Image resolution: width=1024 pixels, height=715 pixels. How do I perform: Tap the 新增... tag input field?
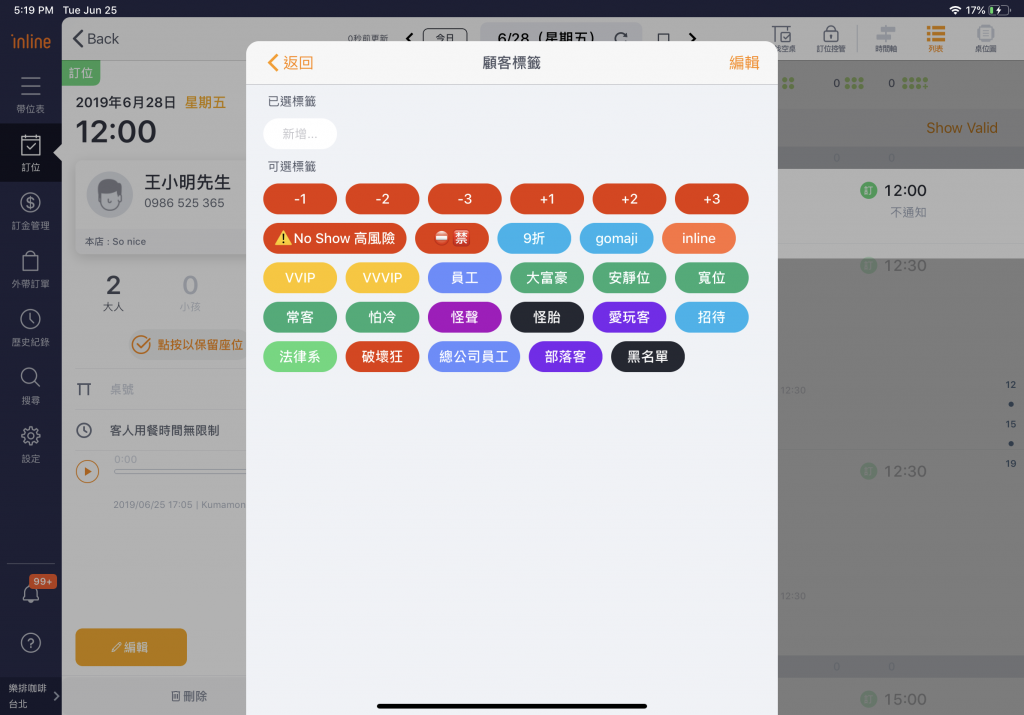300,134
